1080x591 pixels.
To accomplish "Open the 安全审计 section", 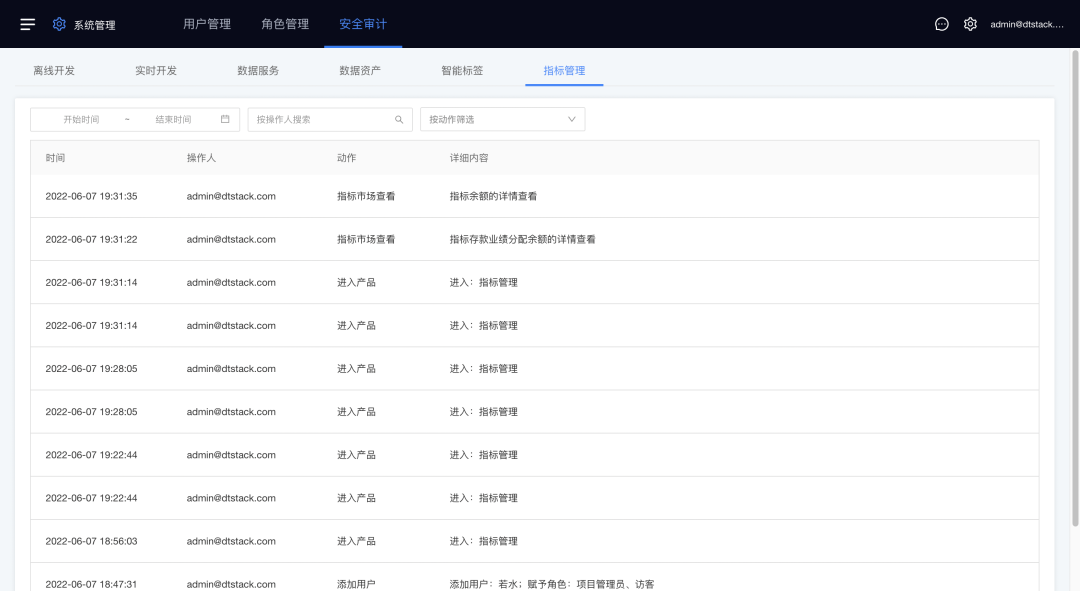I will (363, 24).
